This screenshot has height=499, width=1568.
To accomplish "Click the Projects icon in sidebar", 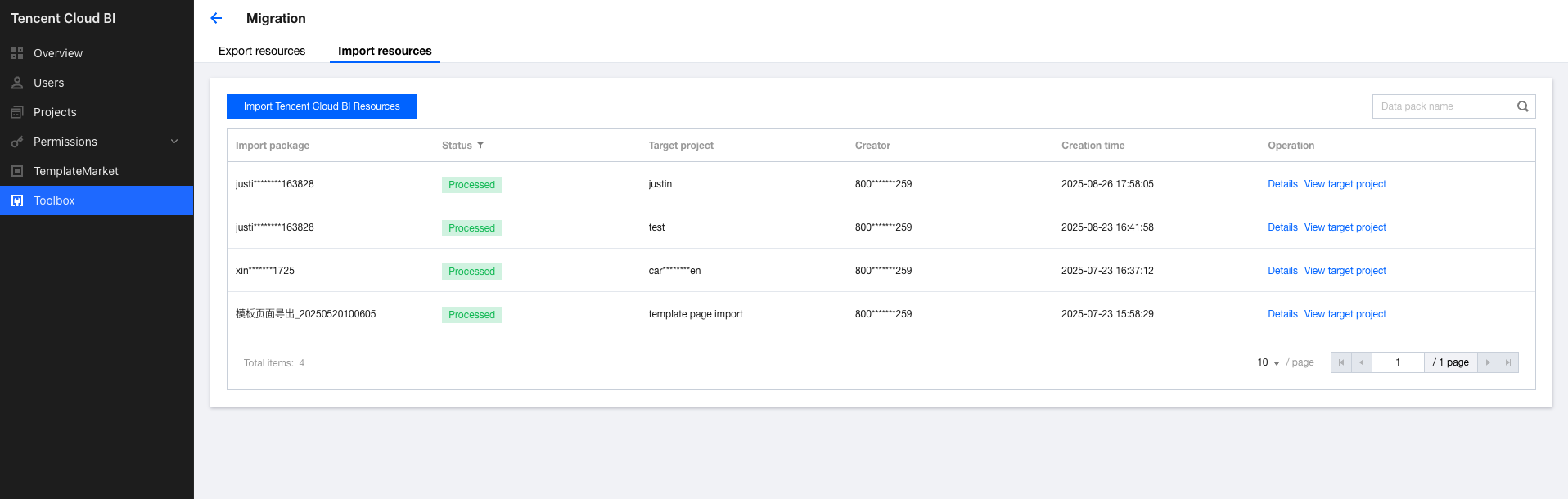I will tap(17, 112).
